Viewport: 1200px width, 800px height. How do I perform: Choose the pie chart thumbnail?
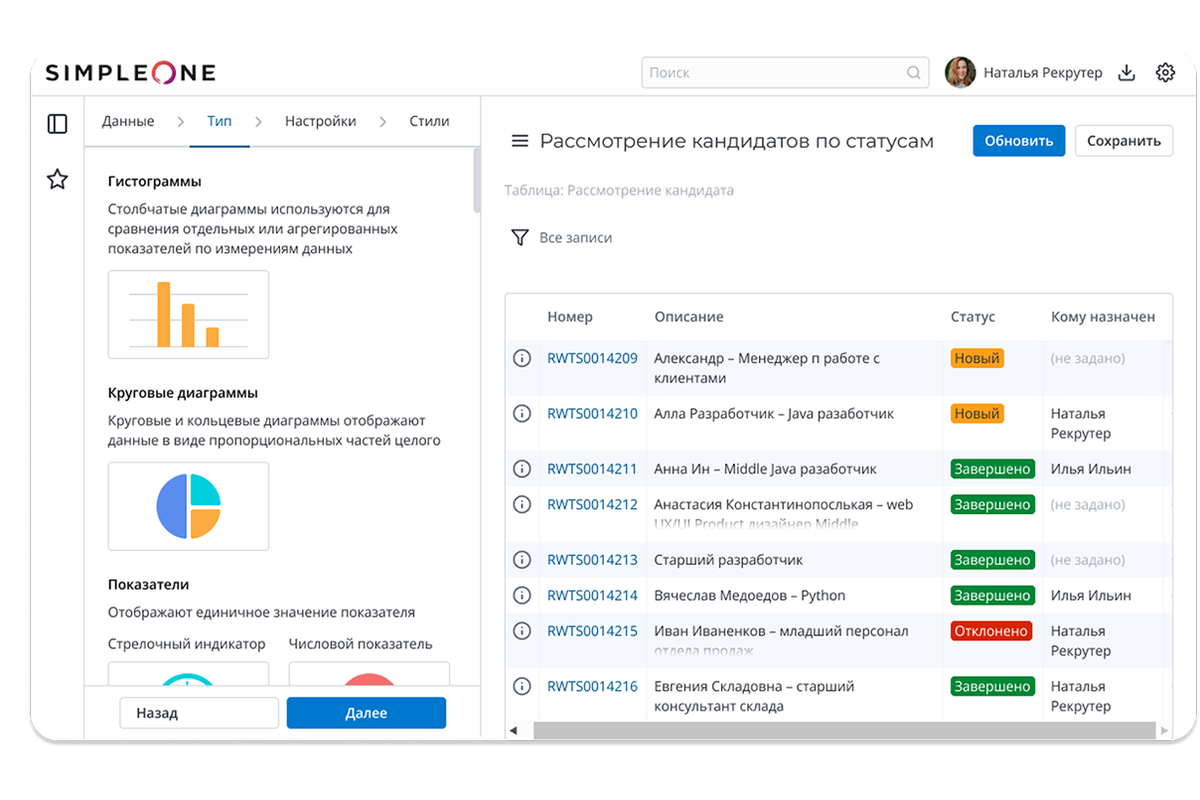coord(188,506)
